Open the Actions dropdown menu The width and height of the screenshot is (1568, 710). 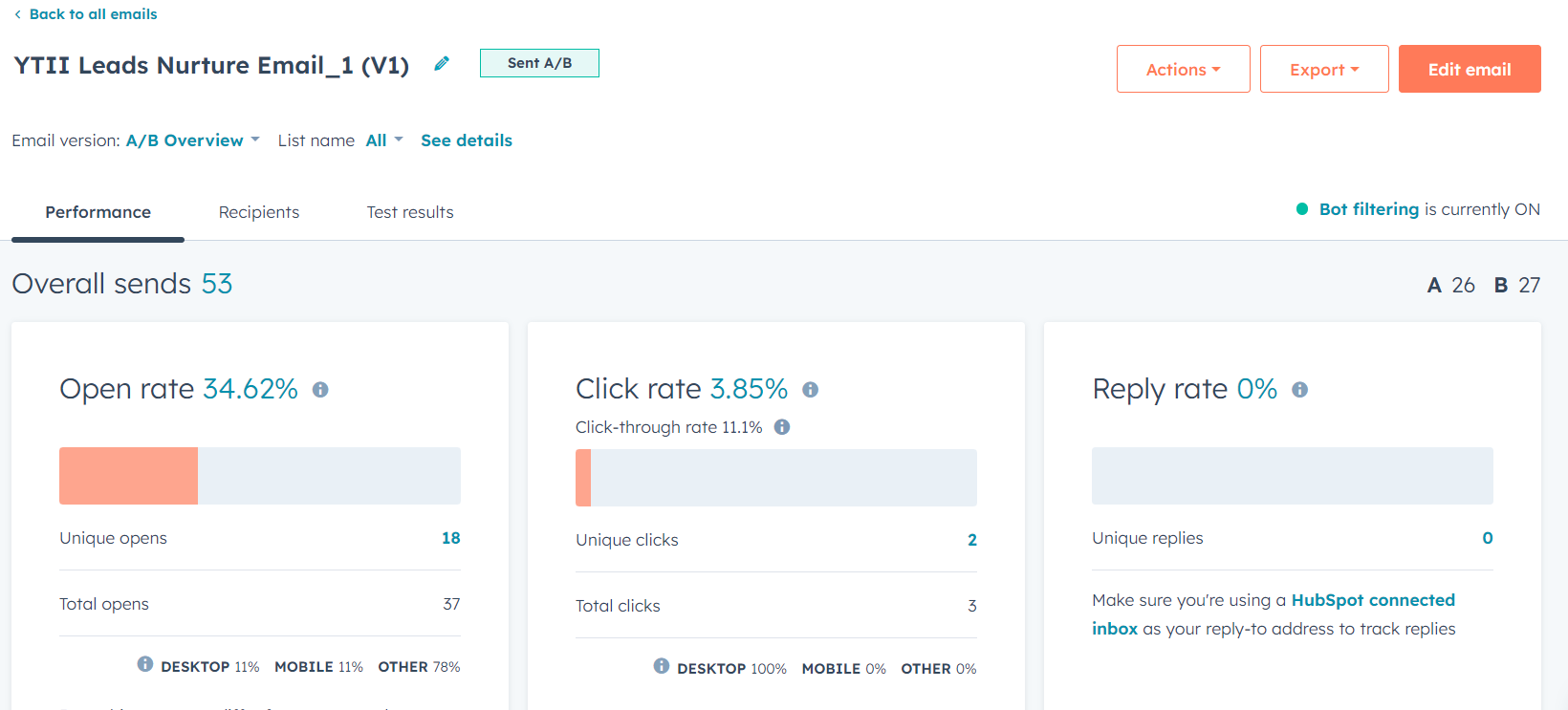(x=1184, y=69)
